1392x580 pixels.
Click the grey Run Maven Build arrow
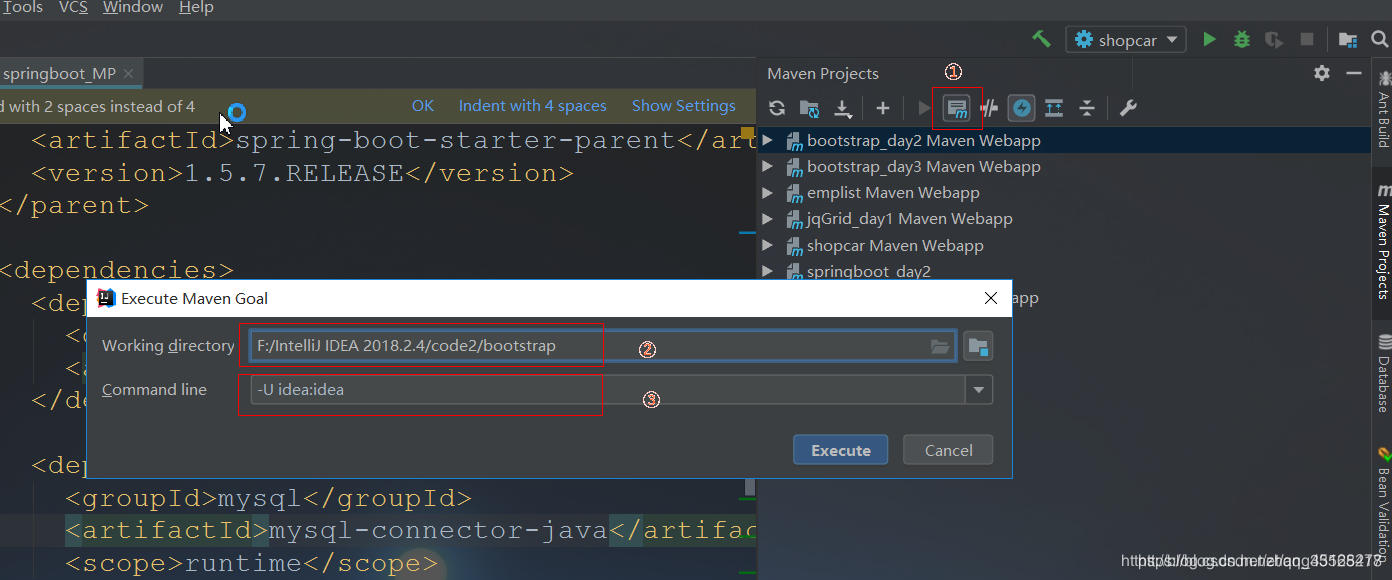[x=924, y=108]
